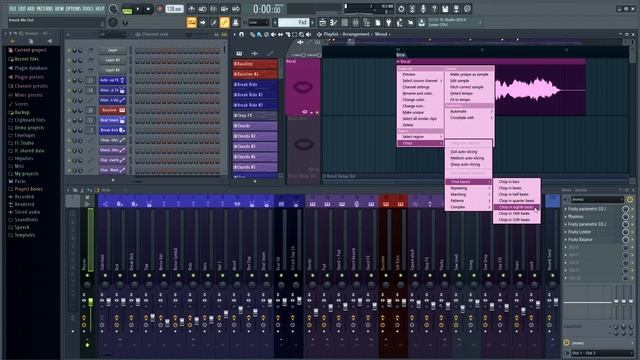Select Baseline pattern in picker
The height and width of the screenshot is (360, 640).
point(255,64)
